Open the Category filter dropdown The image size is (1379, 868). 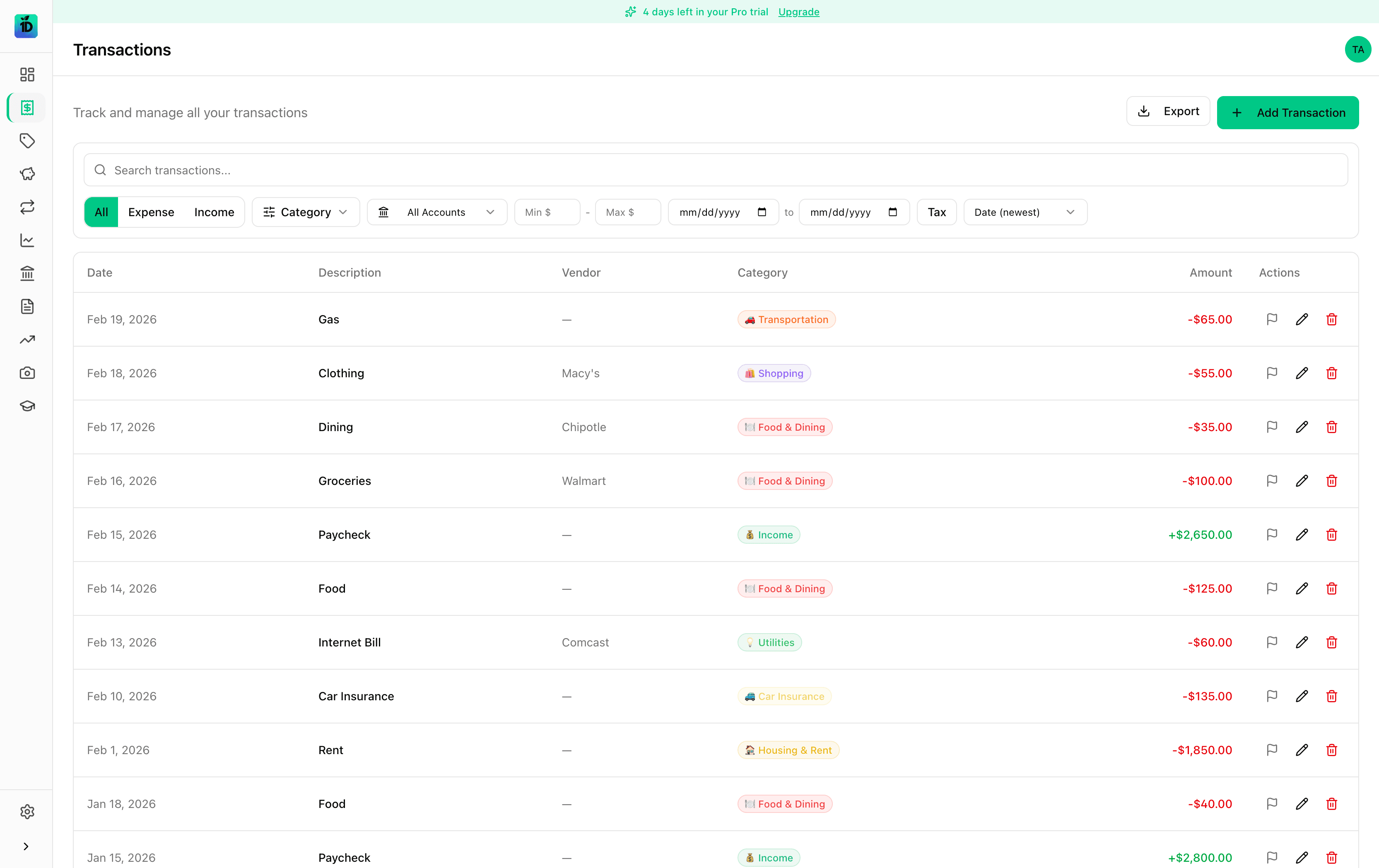click(x=305, y=212)
